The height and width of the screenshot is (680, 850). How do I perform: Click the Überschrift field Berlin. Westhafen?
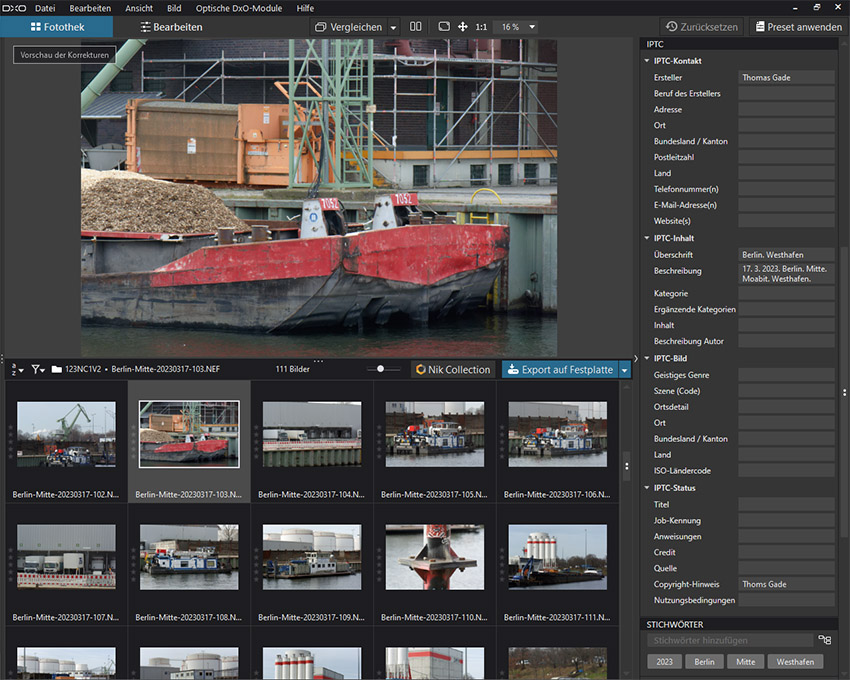786,254
